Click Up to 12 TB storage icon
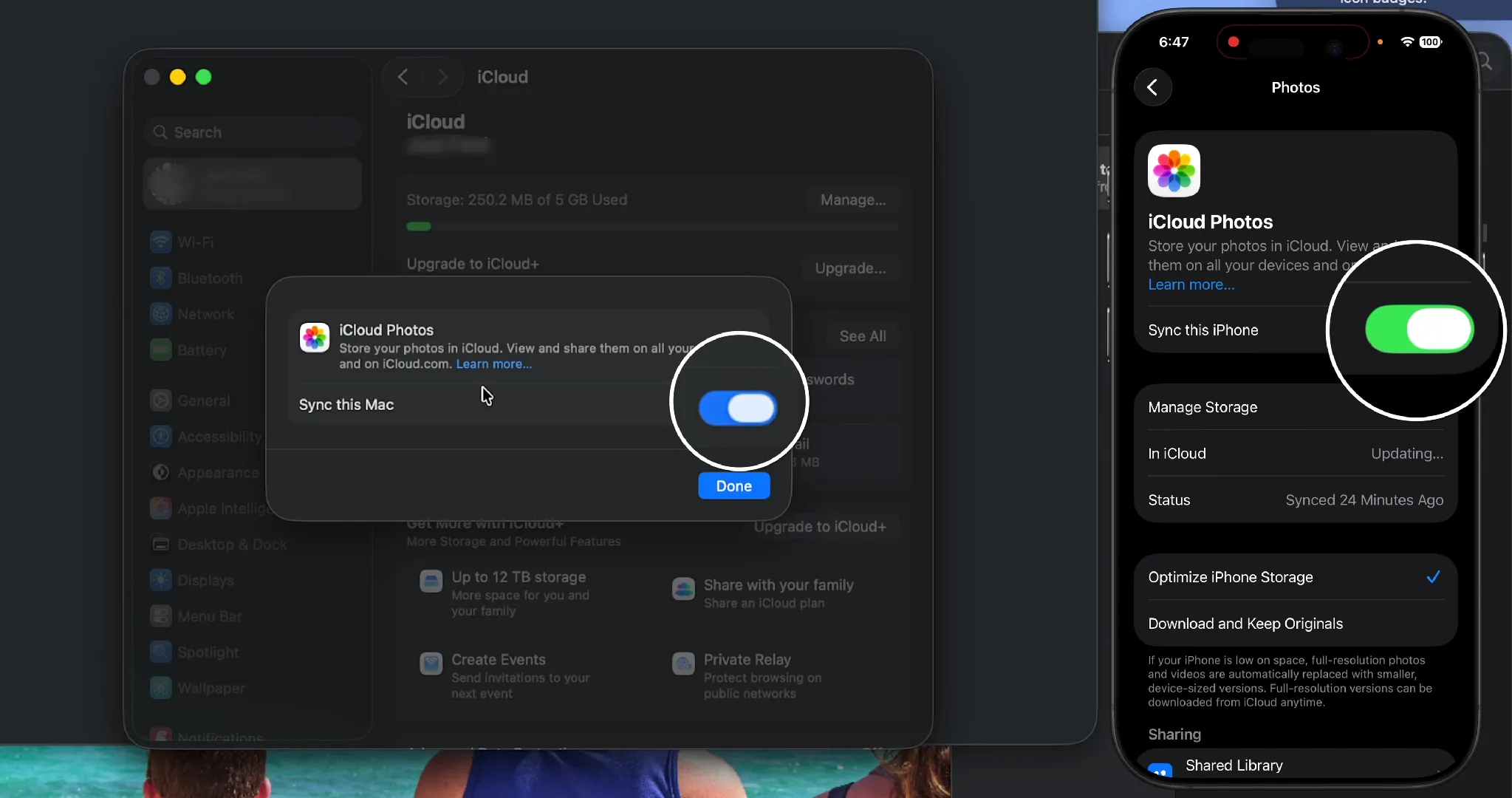The height and width of the screenshot is (798, 1512). [x=431, y=581]
